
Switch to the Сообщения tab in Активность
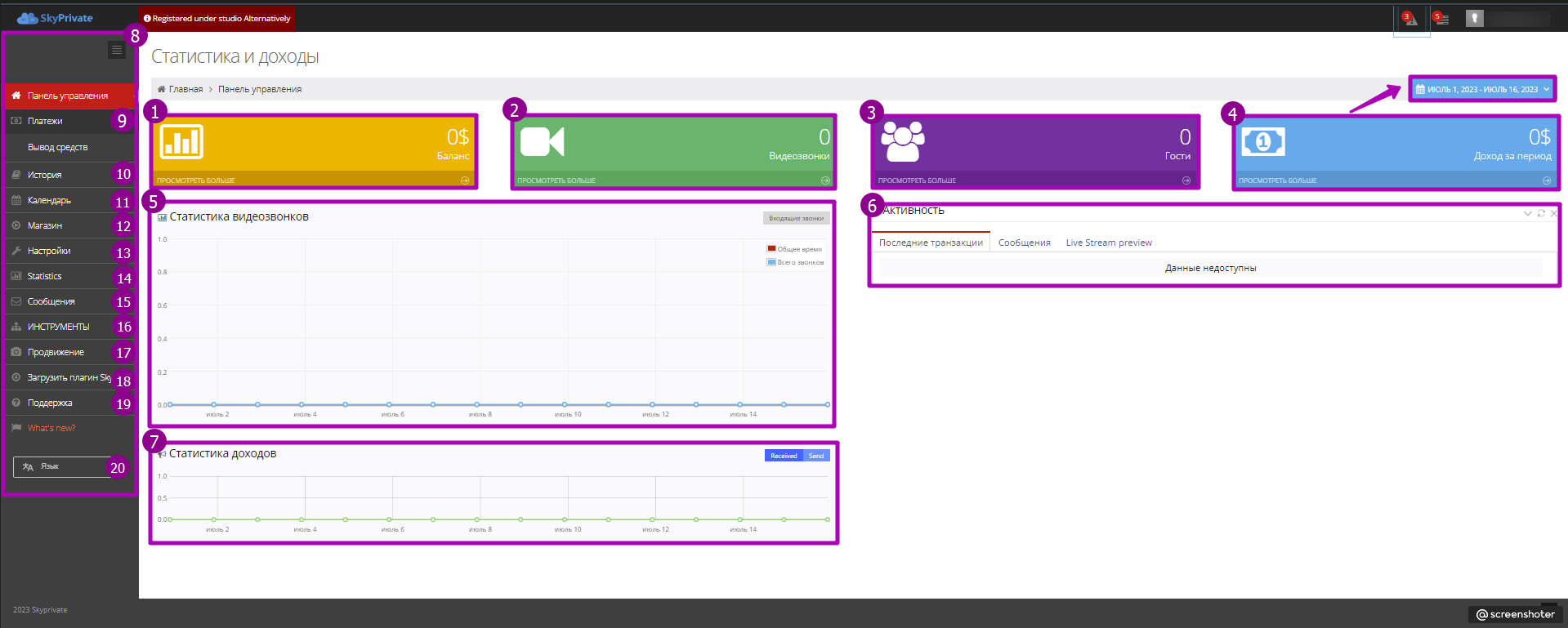point(1024,243)
